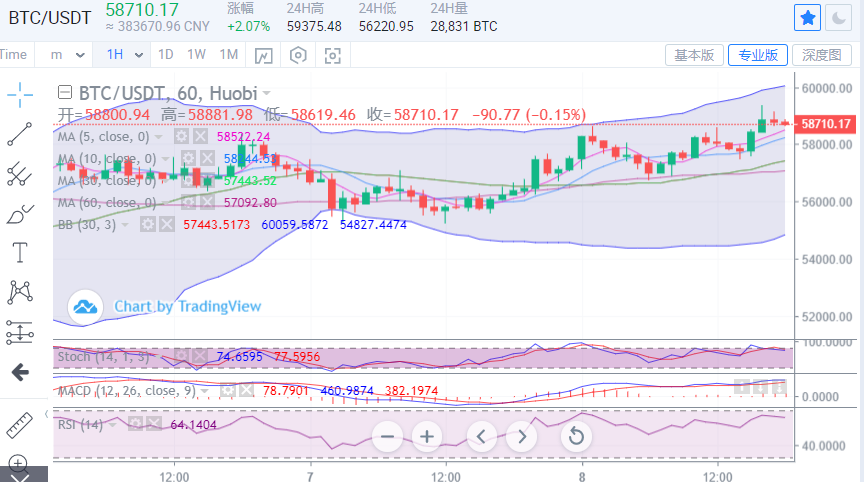
Task: Select the ruler measure tool
Action: coord(20,425)
